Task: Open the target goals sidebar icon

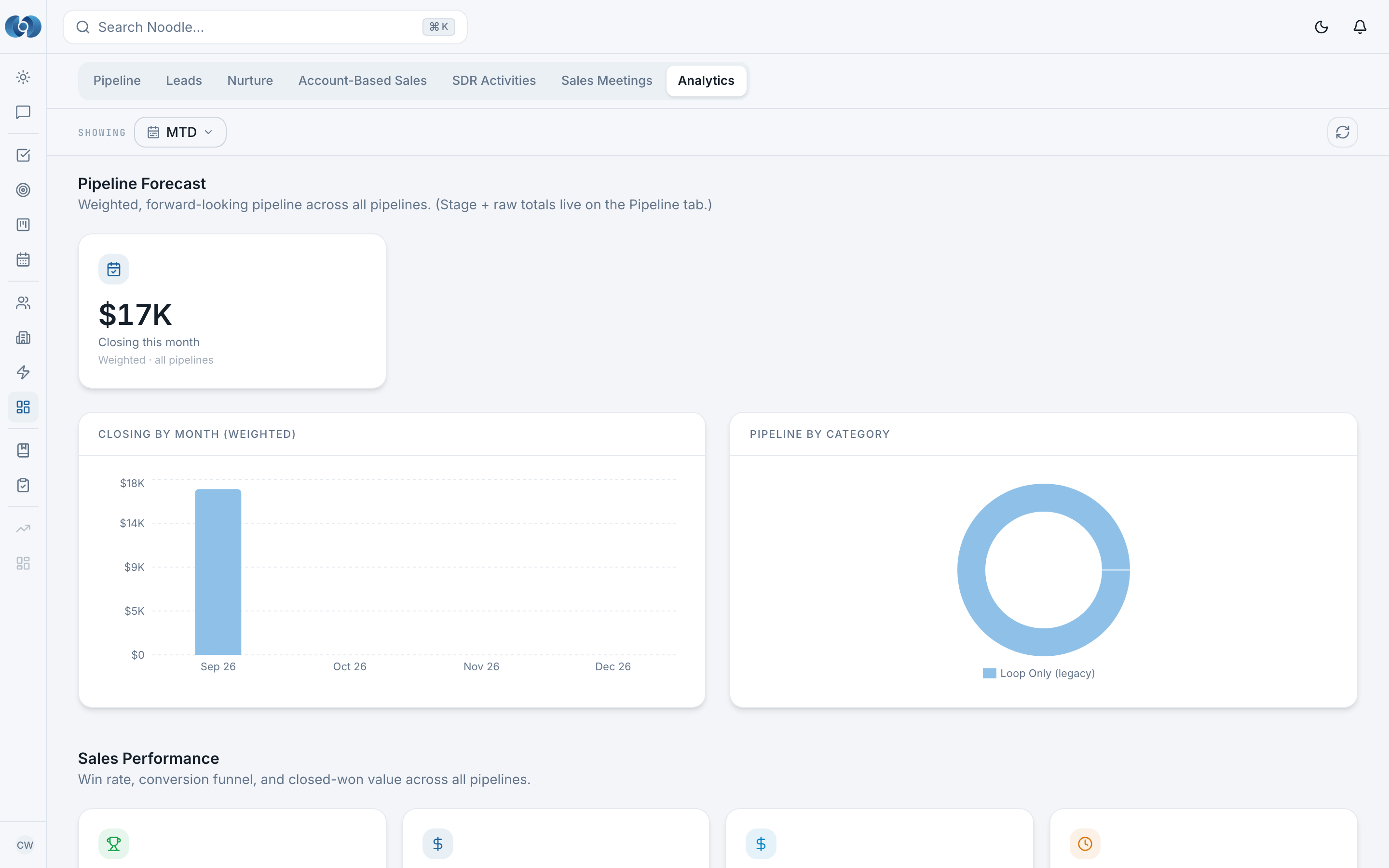Action: (23, 190)
